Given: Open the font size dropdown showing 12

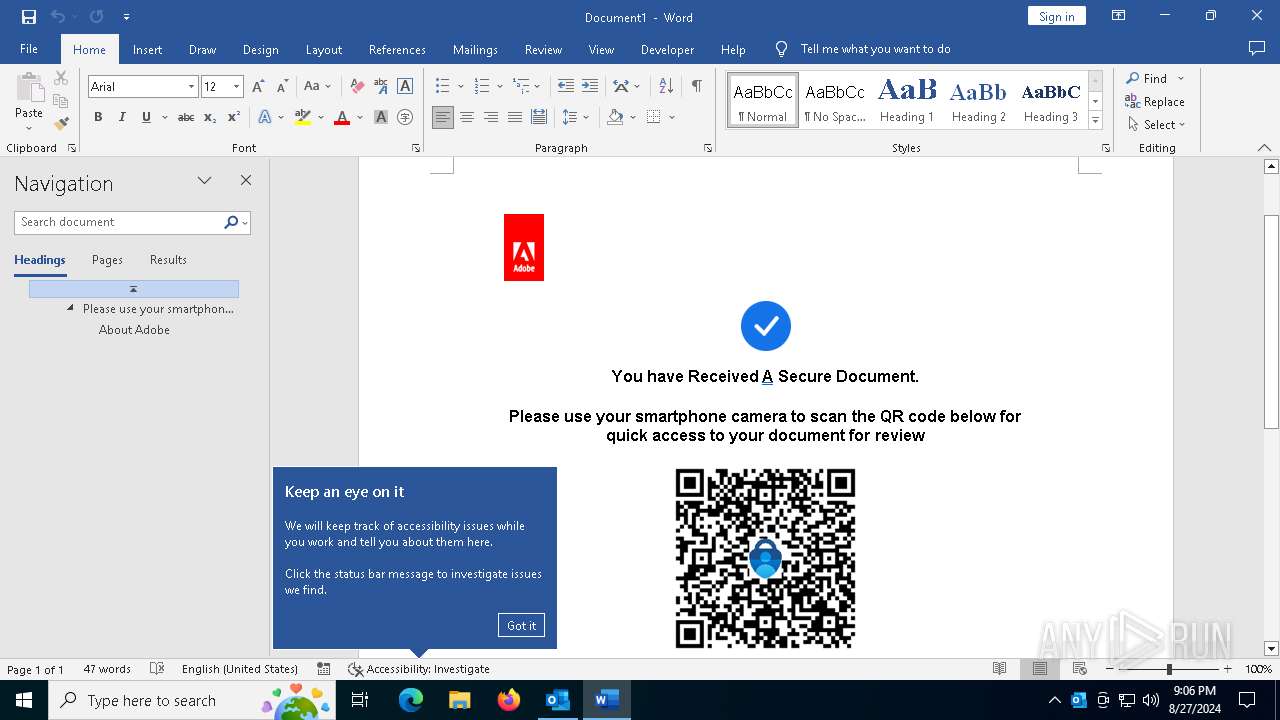Looking at the screenshot, I should click(236, 87).
